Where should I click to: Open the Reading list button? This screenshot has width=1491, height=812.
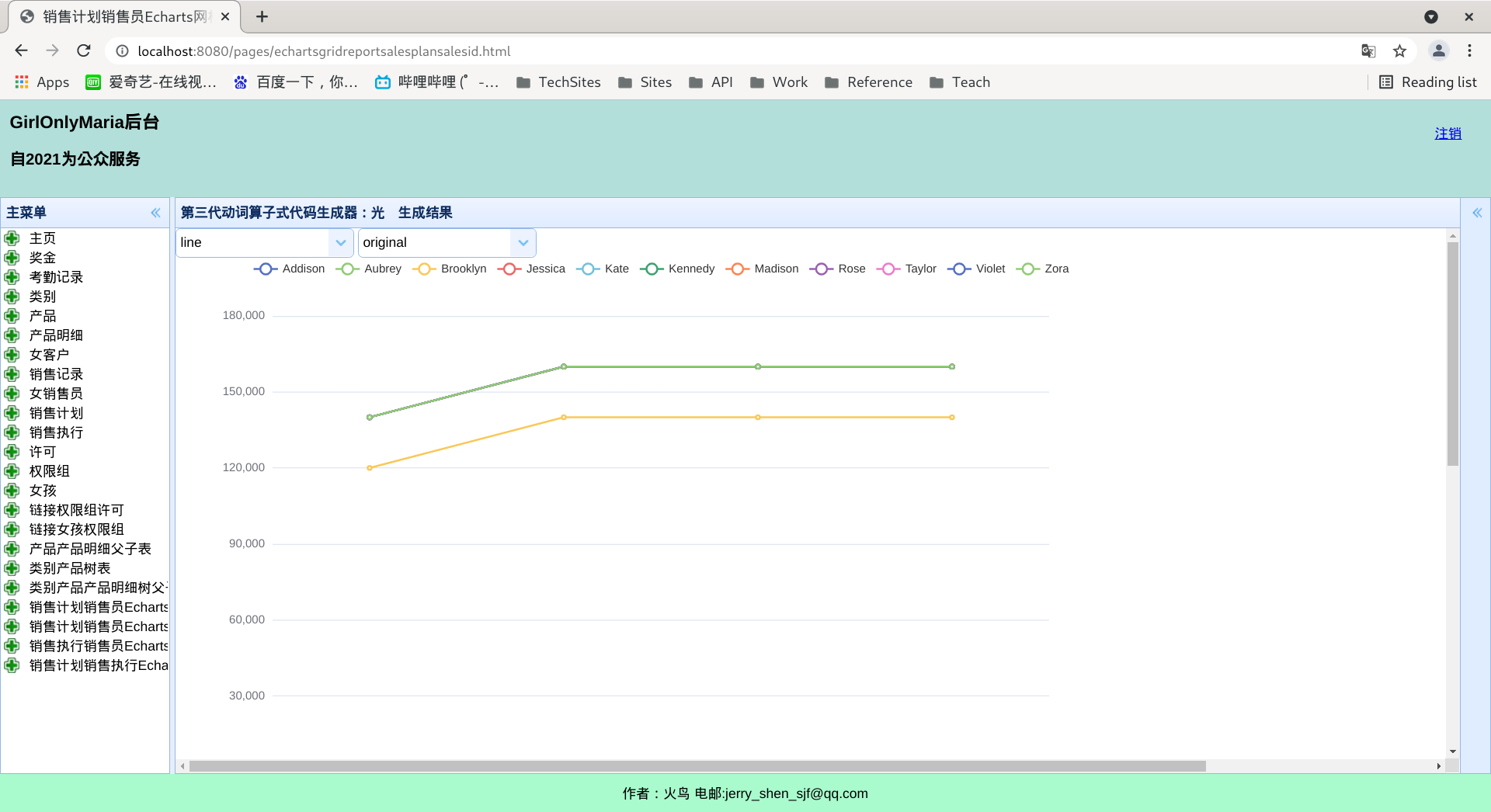[1427, 82]
